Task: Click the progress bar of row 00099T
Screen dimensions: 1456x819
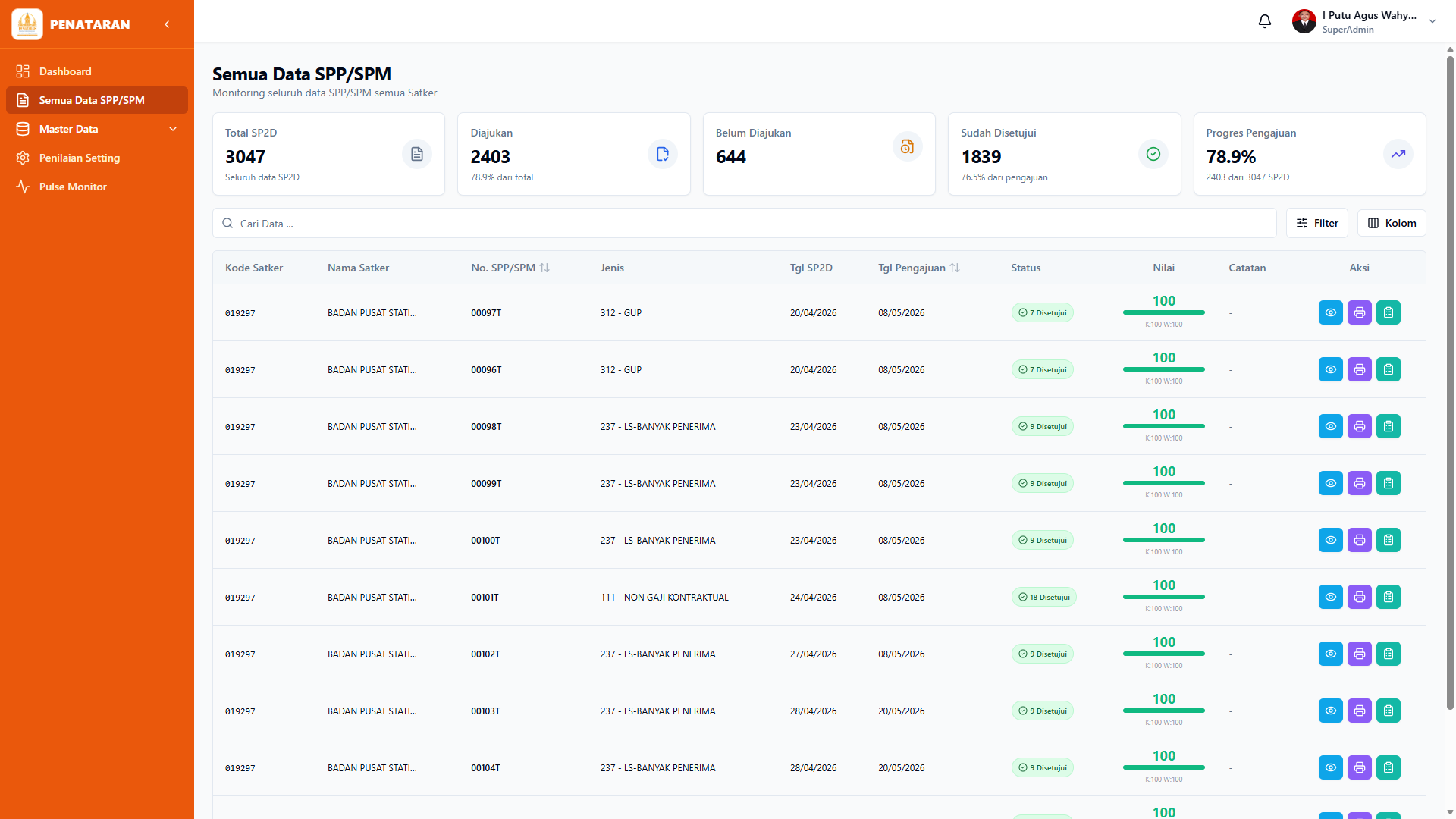Action: pyautogui.click(x=1163, y=483)
